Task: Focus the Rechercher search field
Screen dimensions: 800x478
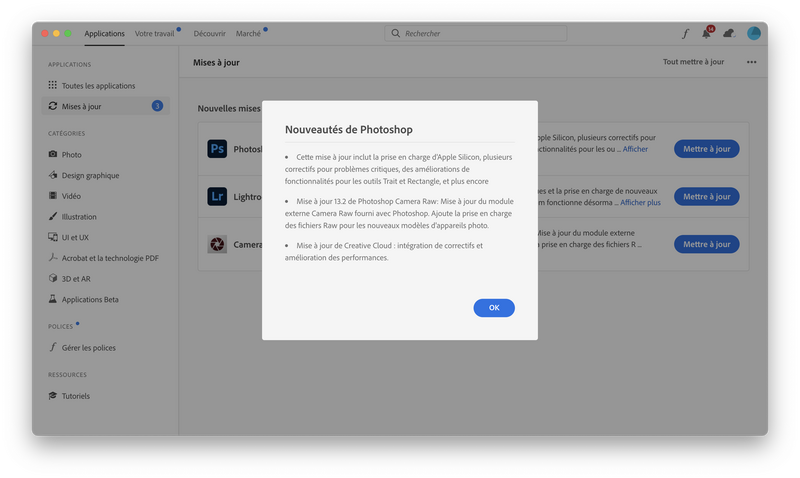Action: coord(476,33)
